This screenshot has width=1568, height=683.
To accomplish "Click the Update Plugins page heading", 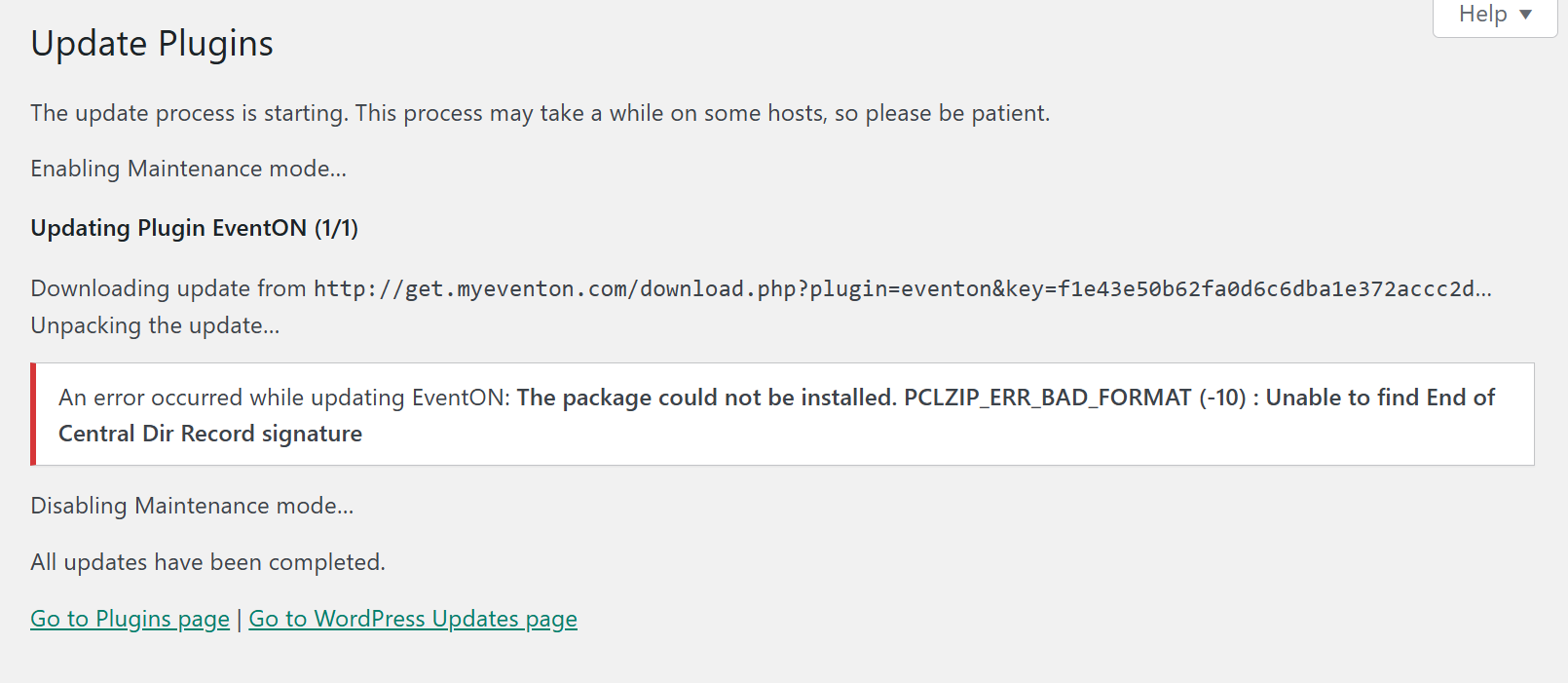I will 152,44.
